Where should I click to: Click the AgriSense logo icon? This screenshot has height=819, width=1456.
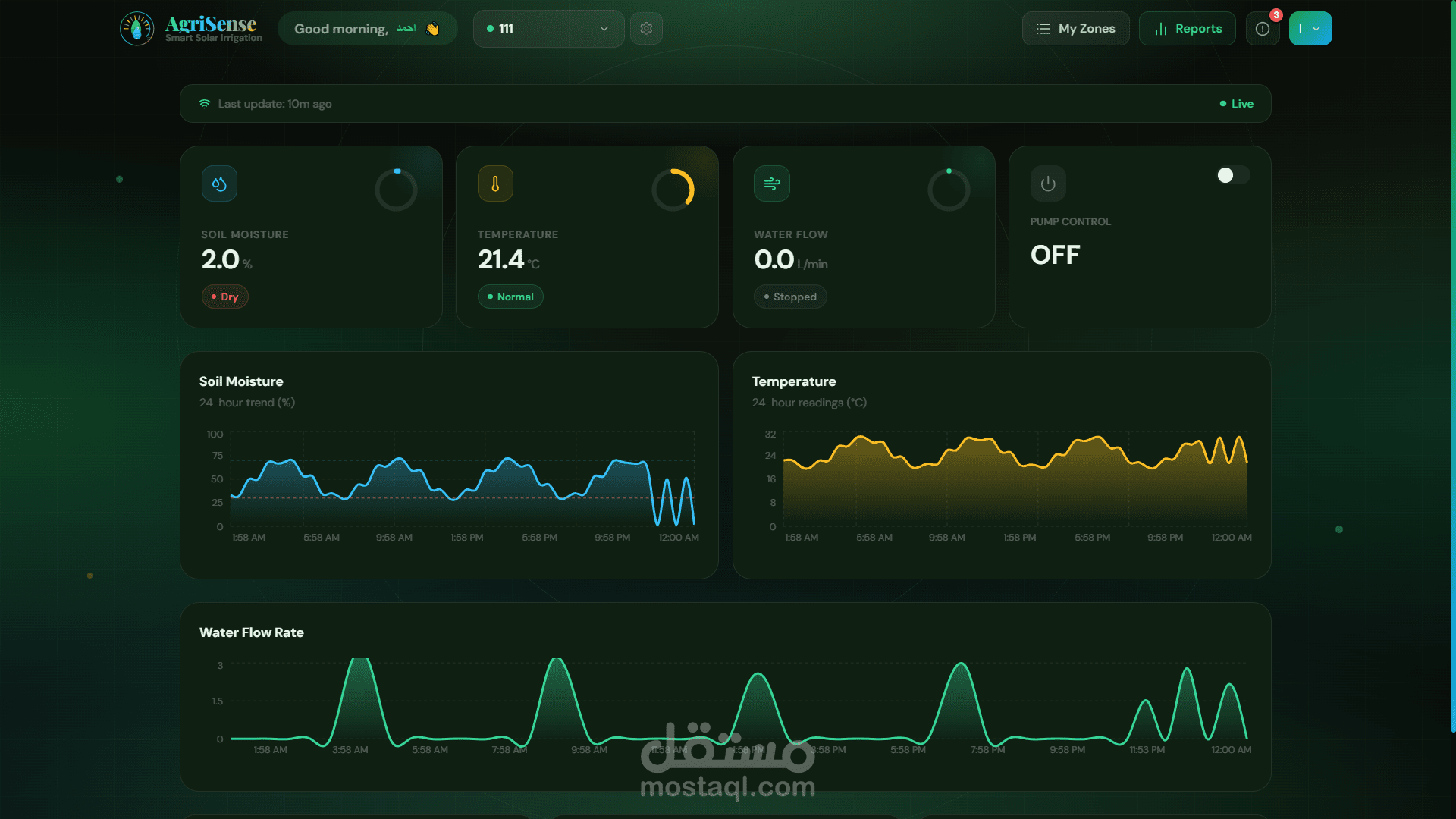(x=137, y=29)
